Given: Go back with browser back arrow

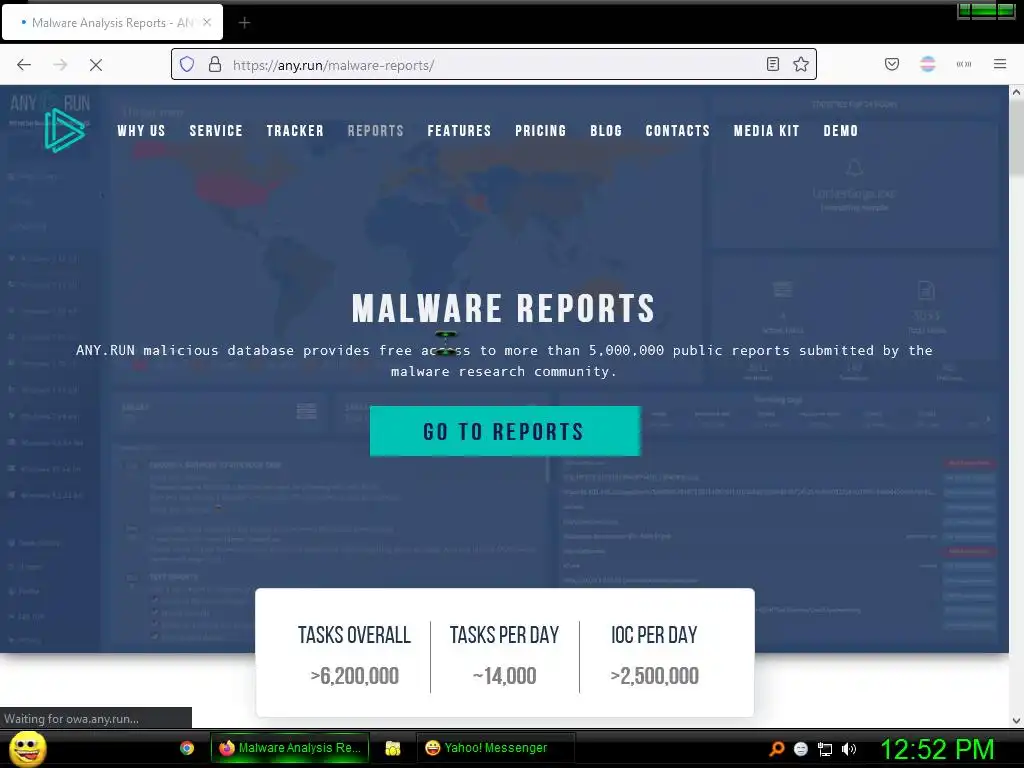Looking at the screenshot, I should pos(24,65).
